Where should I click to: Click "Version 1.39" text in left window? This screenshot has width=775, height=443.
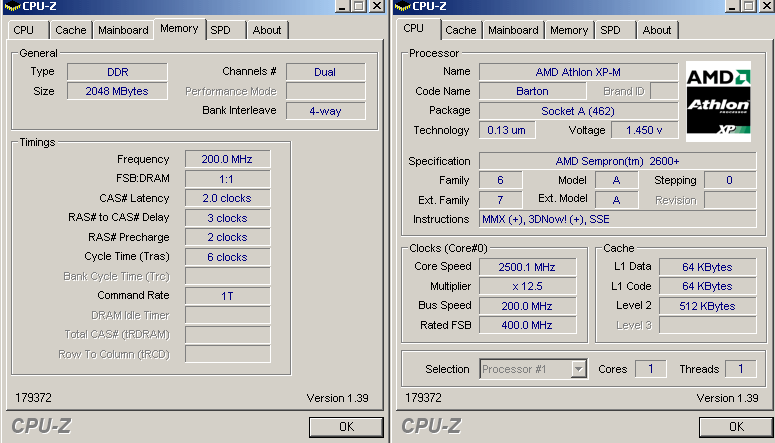338,398
